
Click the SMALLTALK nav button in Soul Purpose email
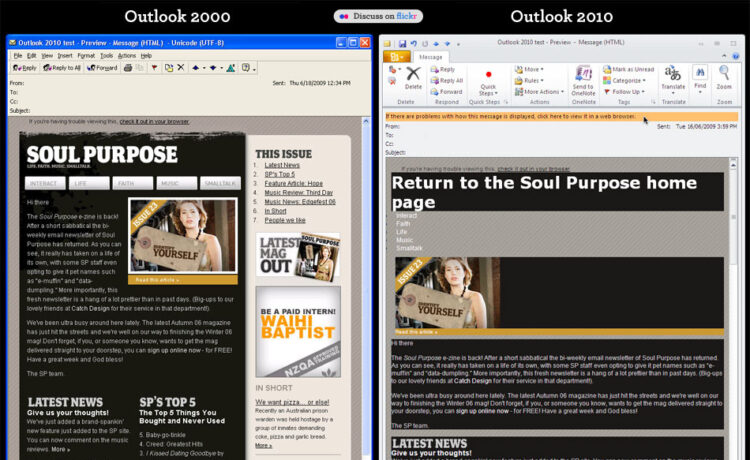220,183
